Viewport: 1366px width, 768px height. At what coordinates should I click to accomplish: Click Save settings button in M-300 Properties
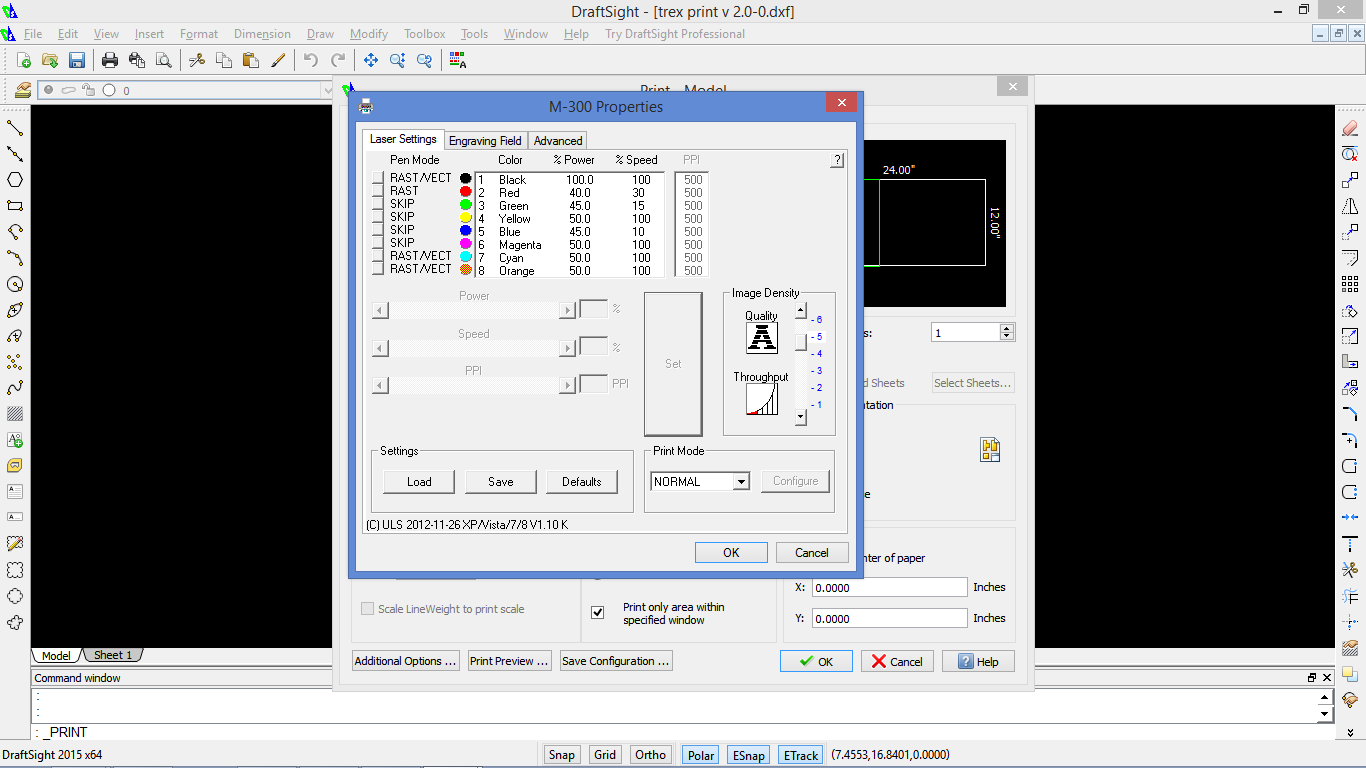(501, 482)
